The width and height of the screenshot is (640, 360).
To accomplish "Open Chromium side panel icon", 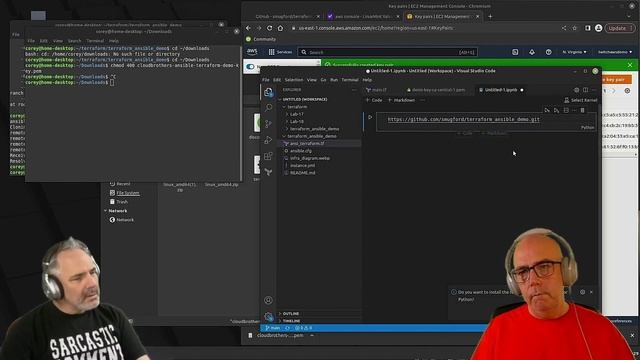I will click(x=588, y=28).
